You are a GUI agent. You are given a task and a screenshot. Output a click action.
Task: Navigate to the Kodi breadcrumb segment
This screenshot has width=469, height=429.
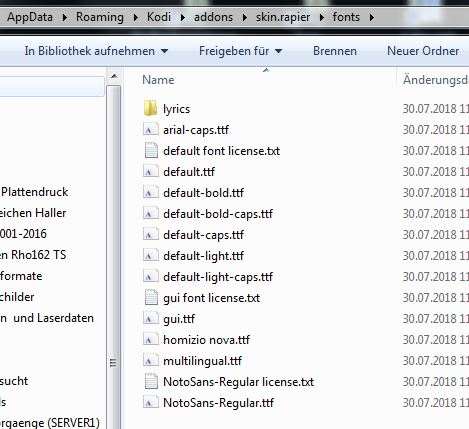tap(159, 17)
